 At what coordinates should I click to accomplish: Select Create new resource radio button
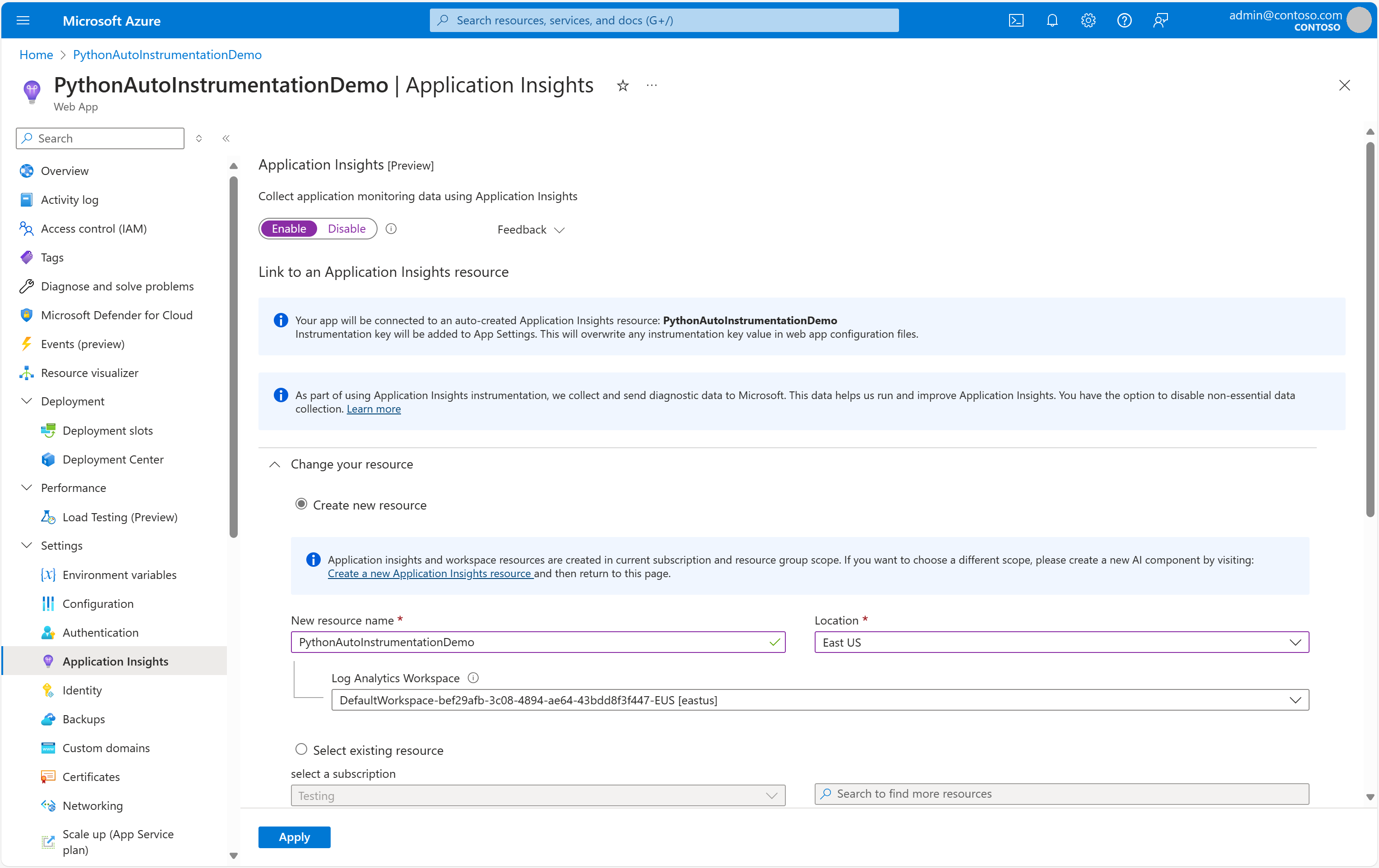[x=301, y=505]
